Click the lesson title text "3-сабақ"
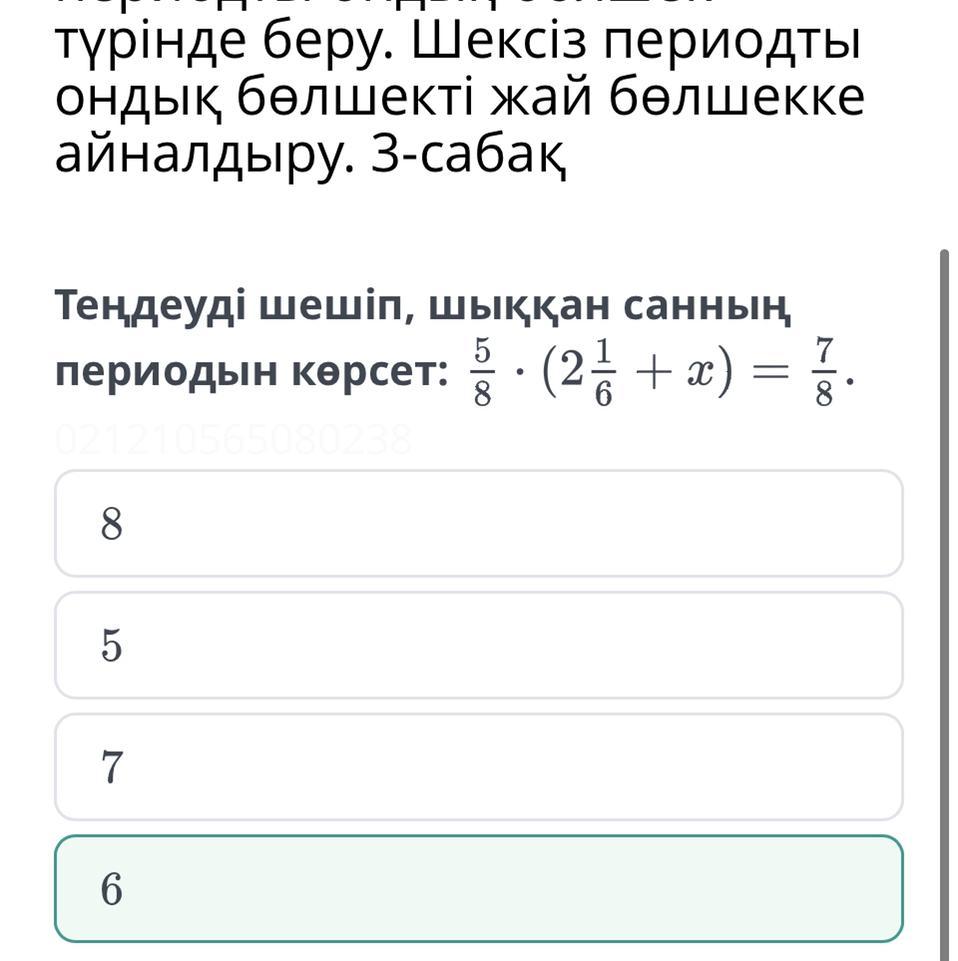Viewport: 958px width, 961px height. coord(477,155)
